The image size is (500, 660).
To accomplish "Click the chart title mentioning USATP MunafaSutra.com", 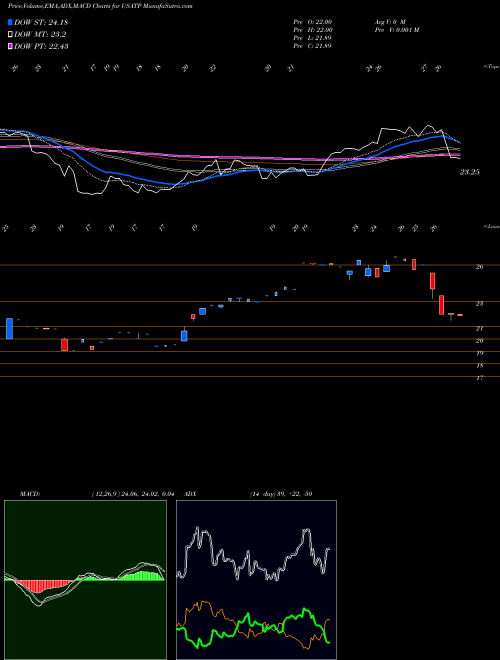I will (100, 7).
